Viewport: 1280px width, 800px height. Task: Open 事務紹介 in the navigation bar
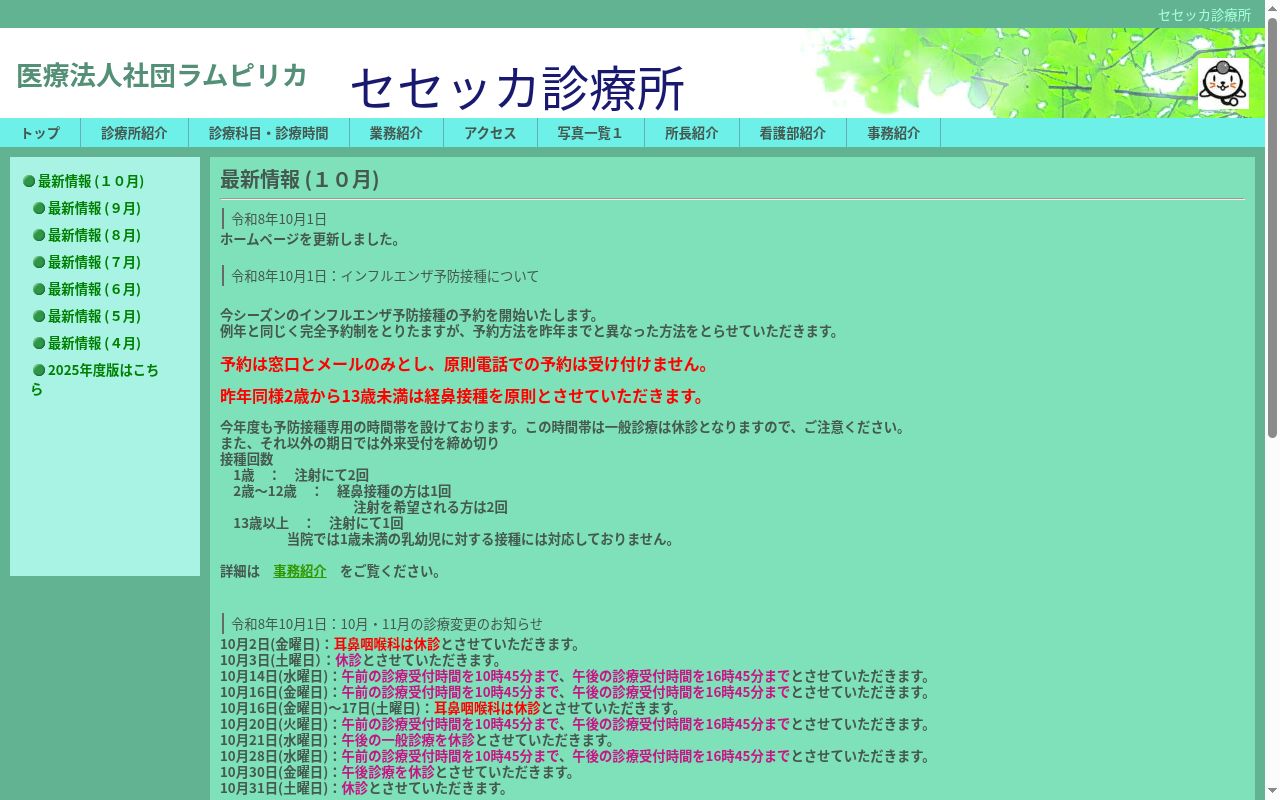pos(894,133)
